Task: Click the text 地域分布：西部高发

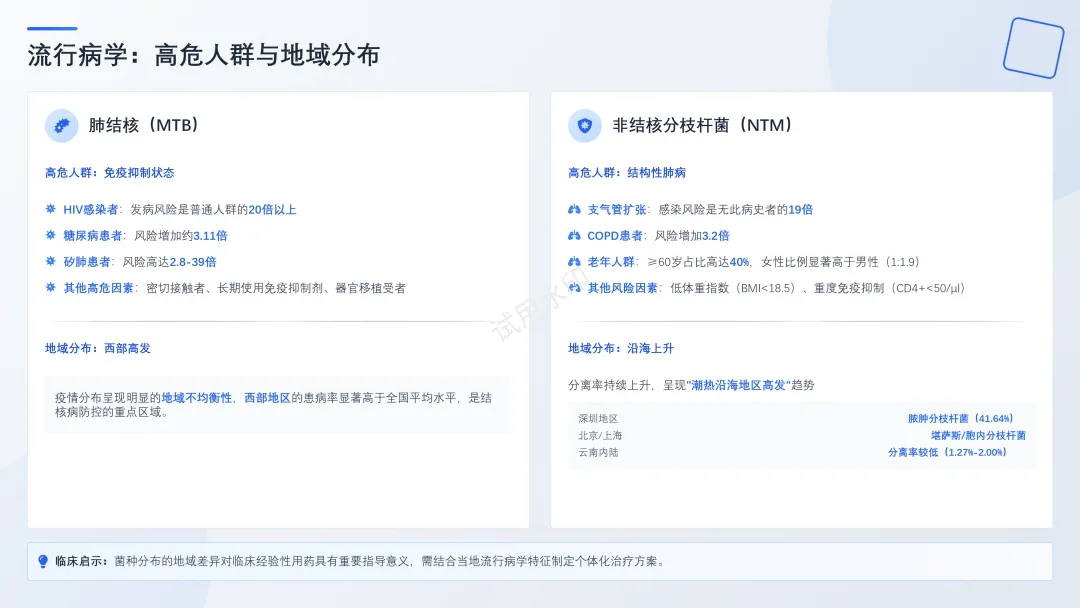Action: click(x=98, y=348)
